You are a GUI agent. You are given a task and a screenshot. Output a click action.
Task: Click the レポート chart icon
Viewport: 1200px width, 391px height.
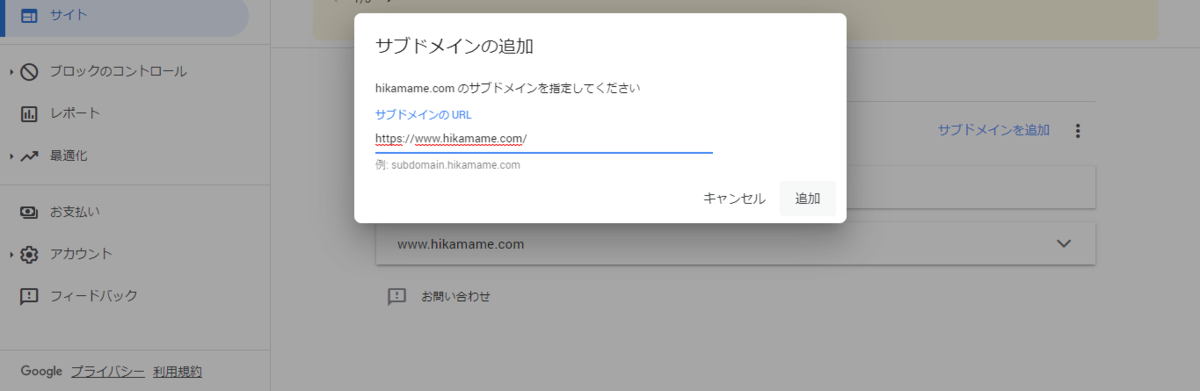29,113
